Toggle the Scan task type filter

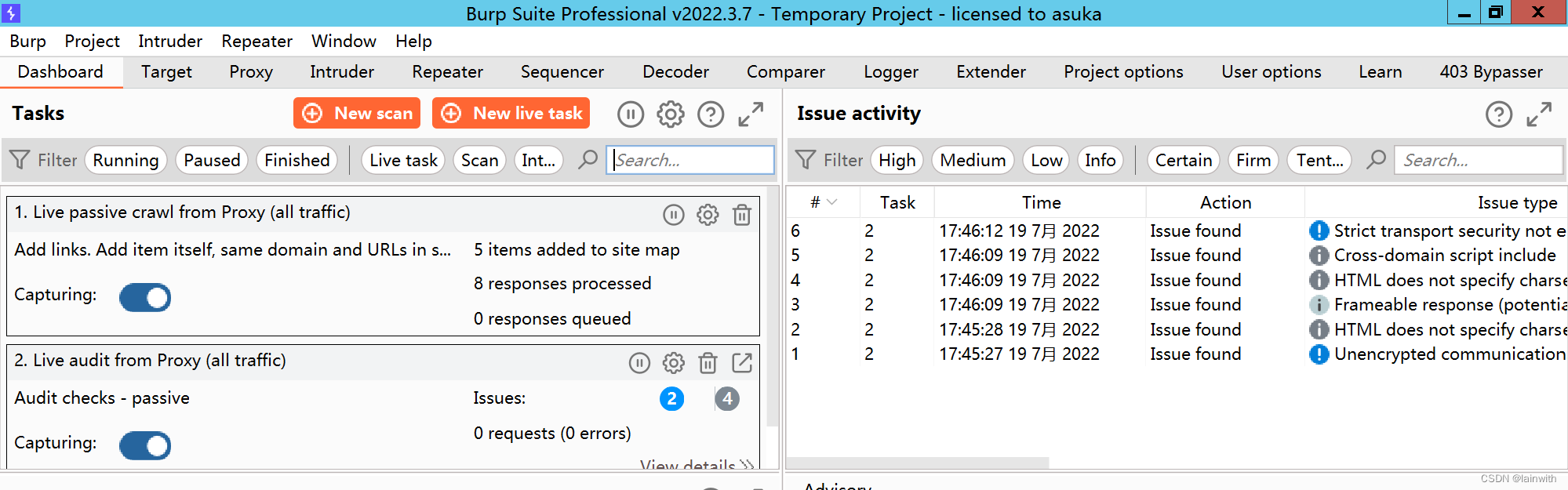[x=479, y=160]
